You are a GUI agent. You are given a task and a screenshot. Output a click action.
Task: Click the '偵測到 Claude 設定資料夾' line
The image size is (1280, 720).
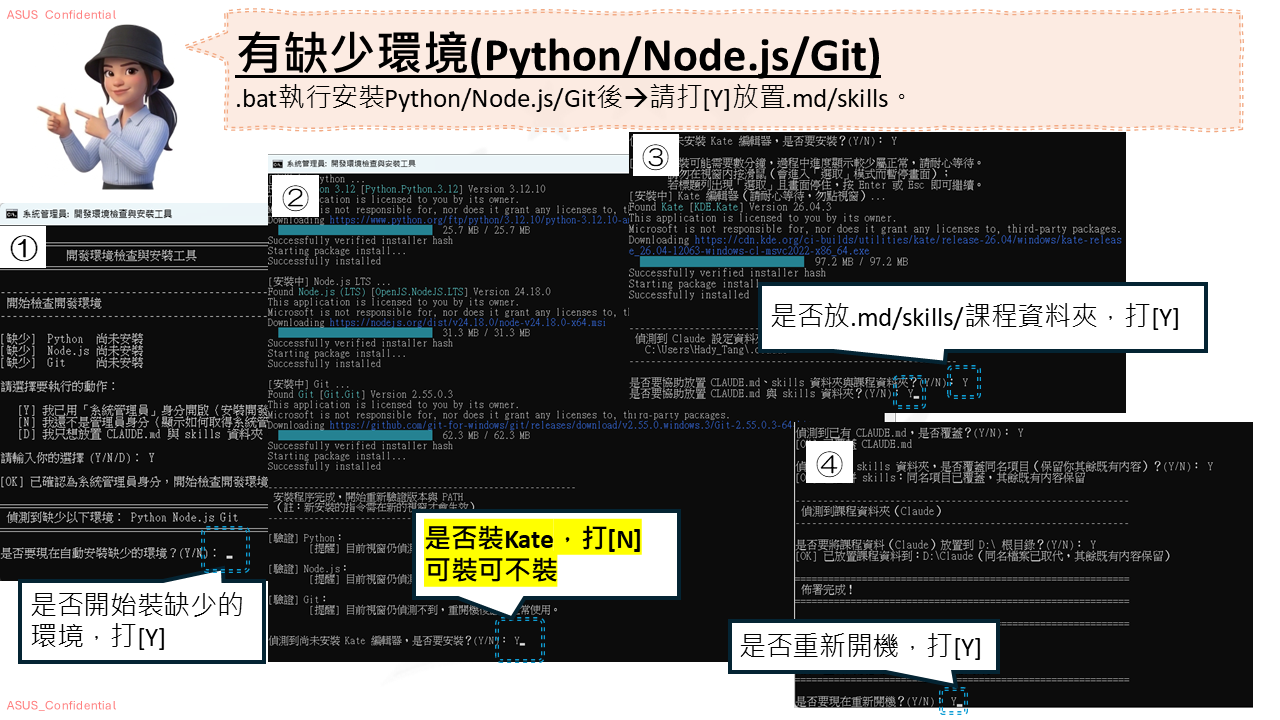tap(700, 339)
